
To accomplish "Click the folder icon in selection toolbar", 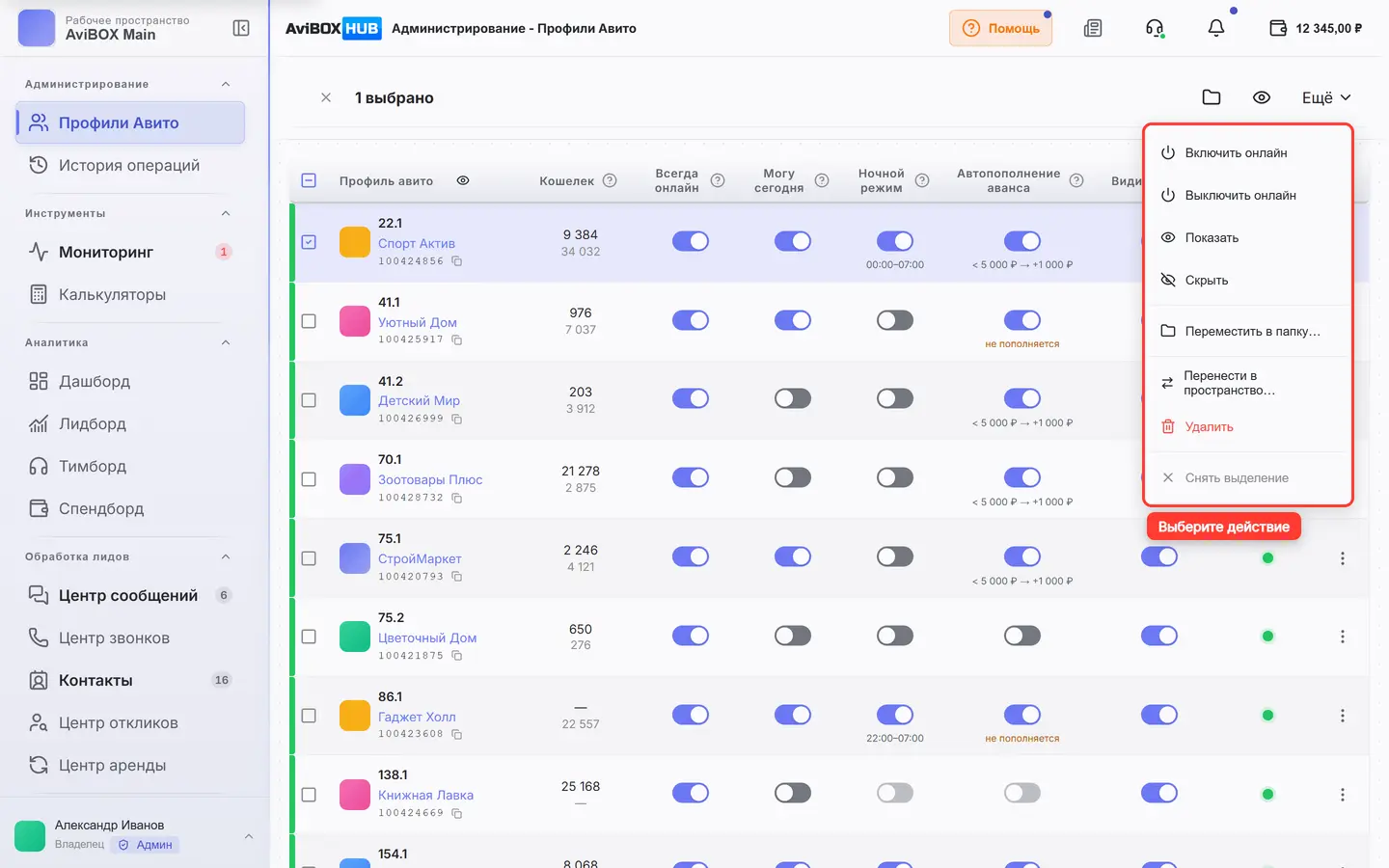I will [x=1212, y=97].
